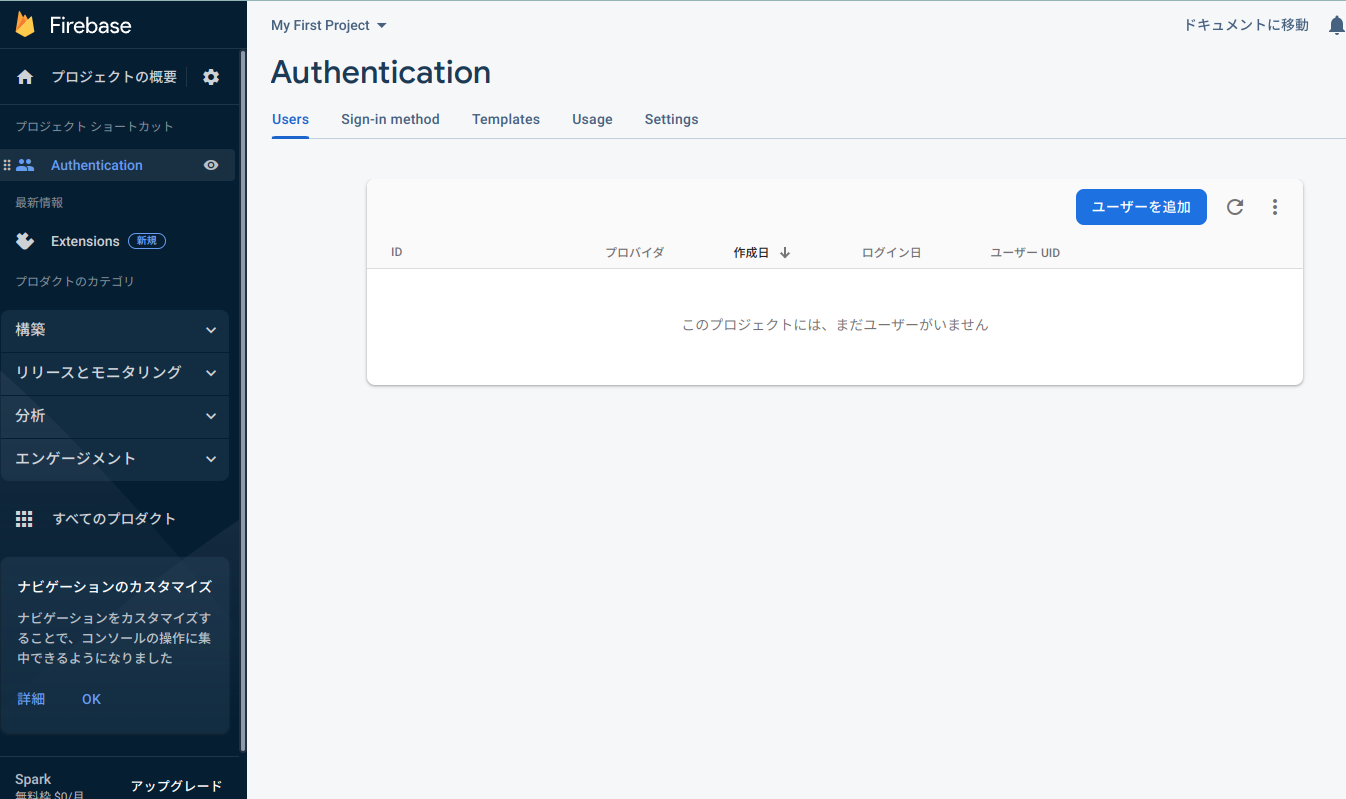Click the Extensions puzzle icon
The height and width of the screenshot is (799, 1346).
[25, 241]
